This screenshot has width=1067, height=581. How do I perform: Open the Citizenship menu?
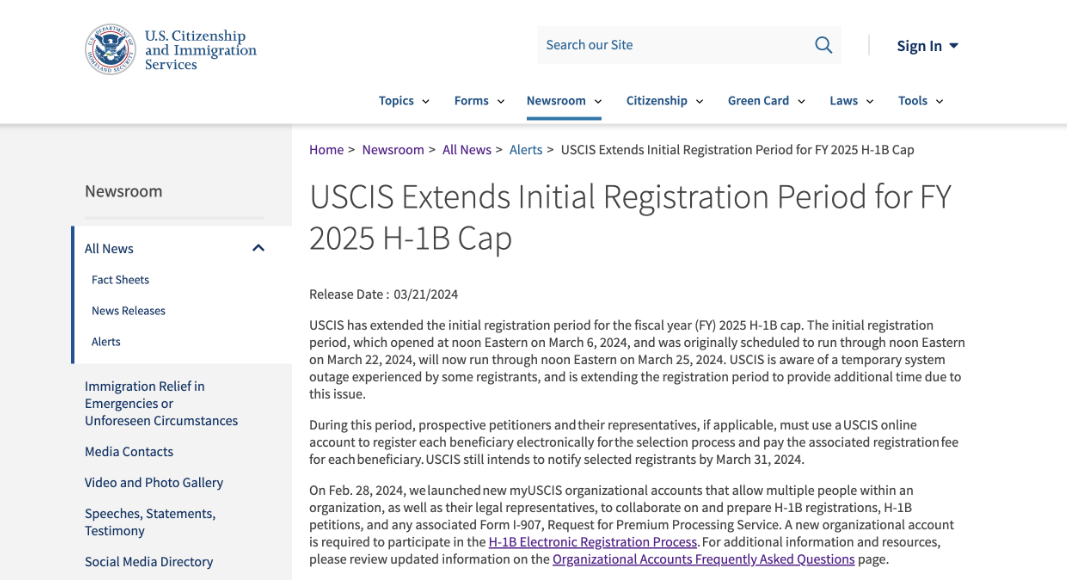665,101
